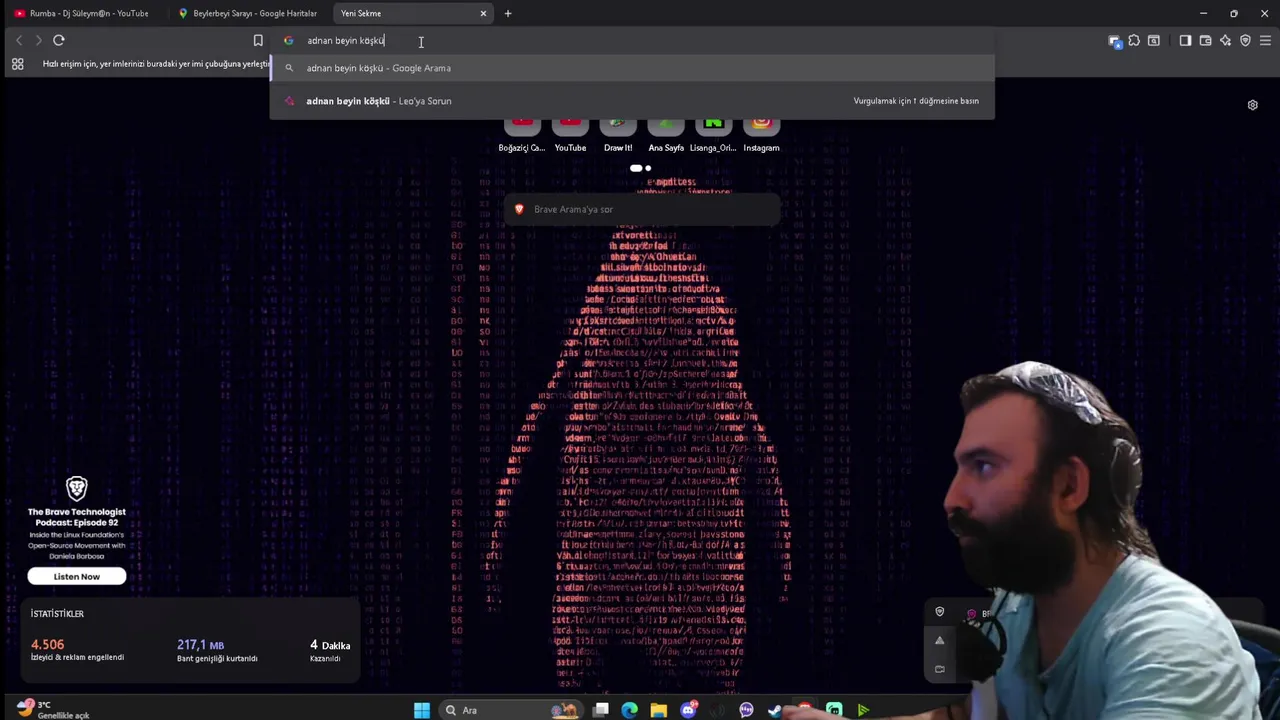Click the Brave Arama'ya sor search box
Image resolution: width=1280 pixels, height=720 pixels.
click(x=640, y=209)
